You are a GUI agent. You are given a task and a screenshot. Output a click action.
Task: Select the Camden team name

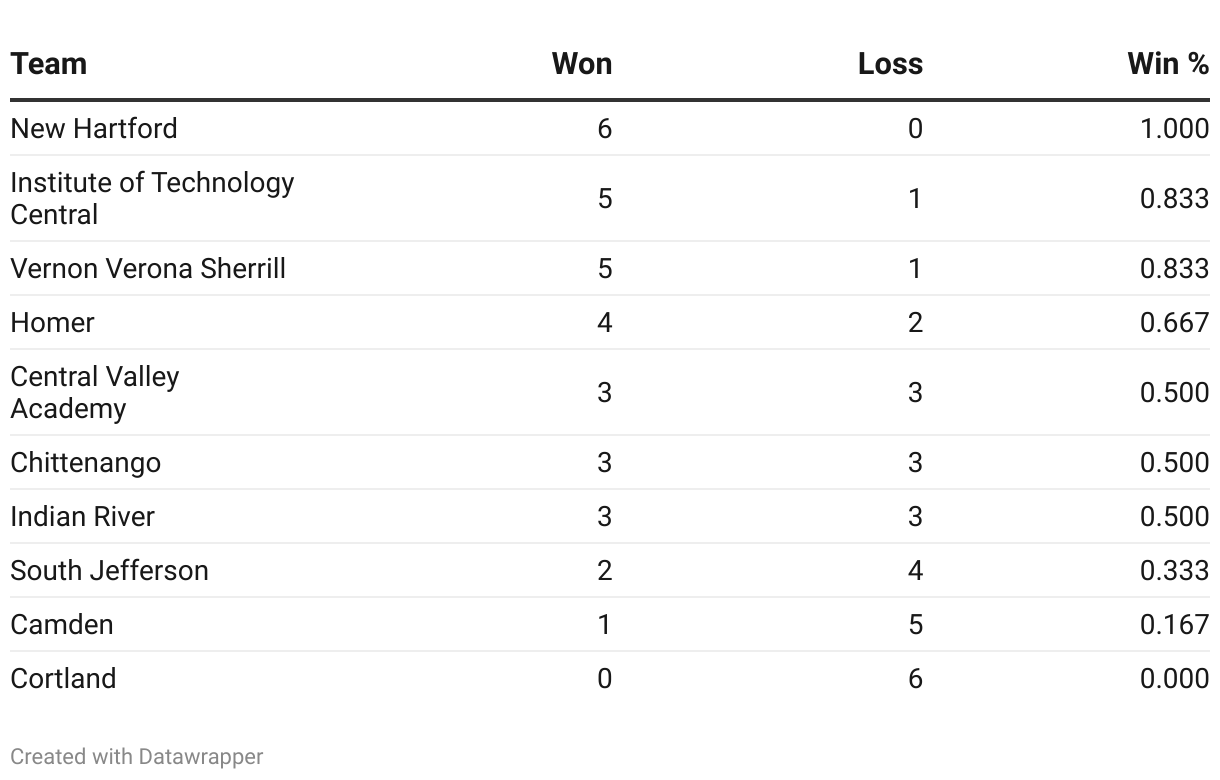[x=62, y=625]
